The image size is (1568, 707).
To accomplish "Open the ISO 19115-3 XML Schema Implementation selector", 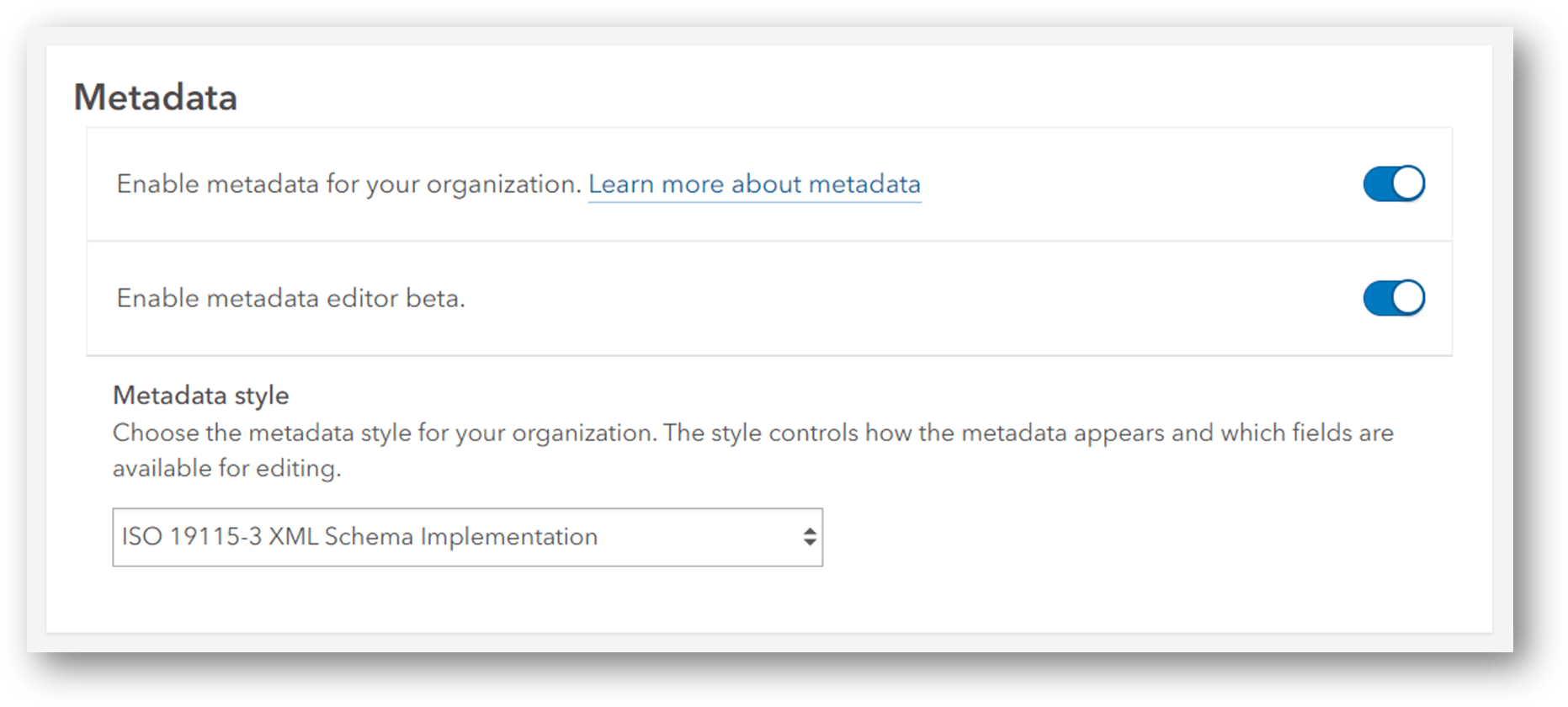I will pyautogui.click(x=468, y=536).
